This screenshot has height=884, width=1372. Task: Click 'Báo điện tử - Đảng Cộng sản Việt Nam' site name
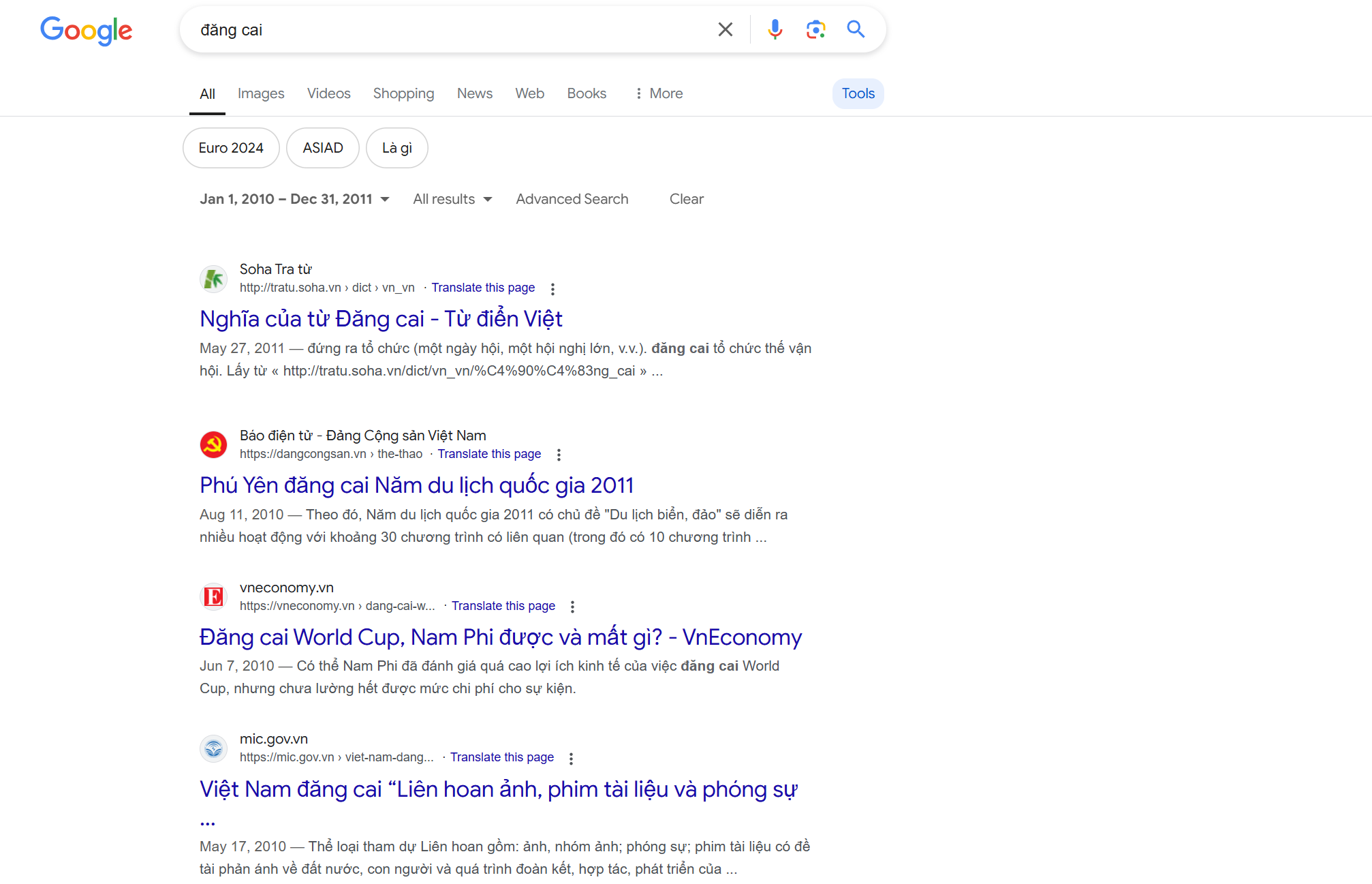(363, 436)
